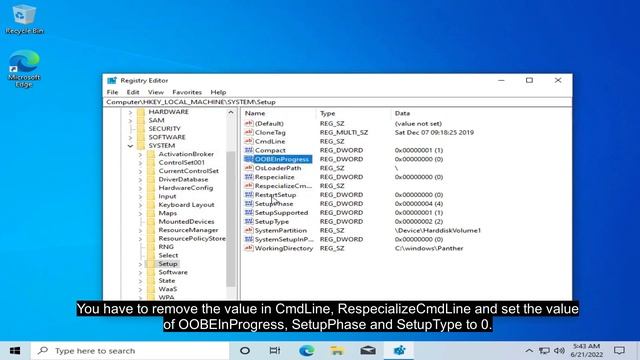640x360 pixels.
Task: Select the OsLoaderPath value icon
Action: 249,168
